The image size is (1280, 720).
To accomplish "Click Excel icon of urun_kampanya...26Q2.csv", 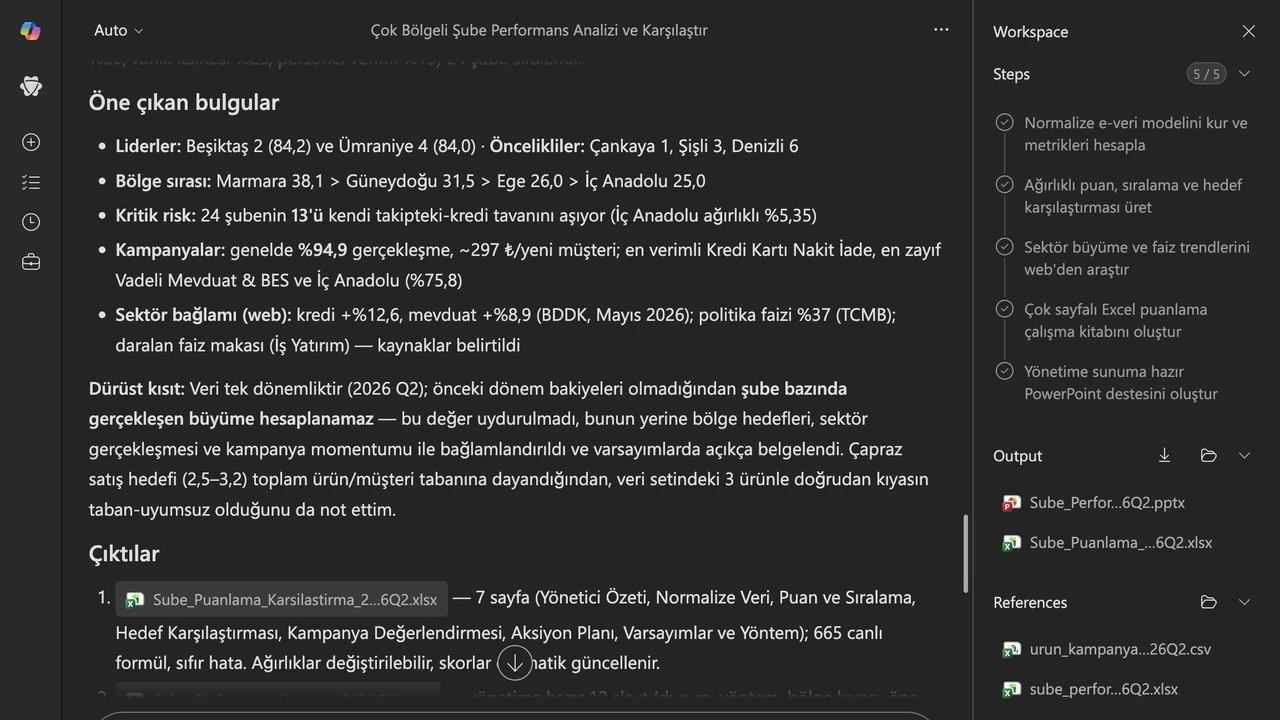I will point(1011,649).
